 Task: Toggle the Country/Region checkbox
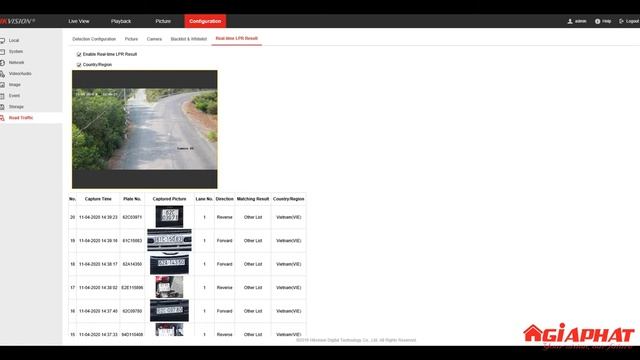[x=79, y=64]
